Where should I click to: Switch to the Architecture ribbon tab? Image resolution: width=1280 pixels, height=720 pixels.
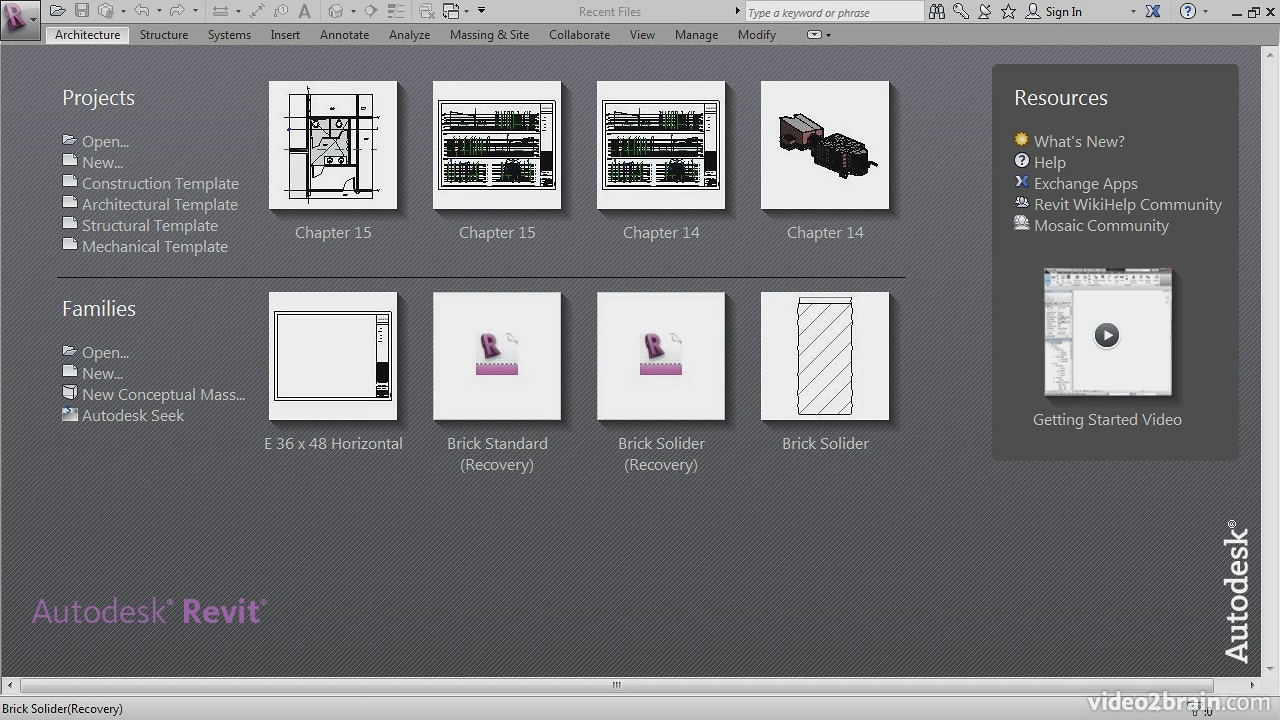pyautogui.click(x=87, y=34)
